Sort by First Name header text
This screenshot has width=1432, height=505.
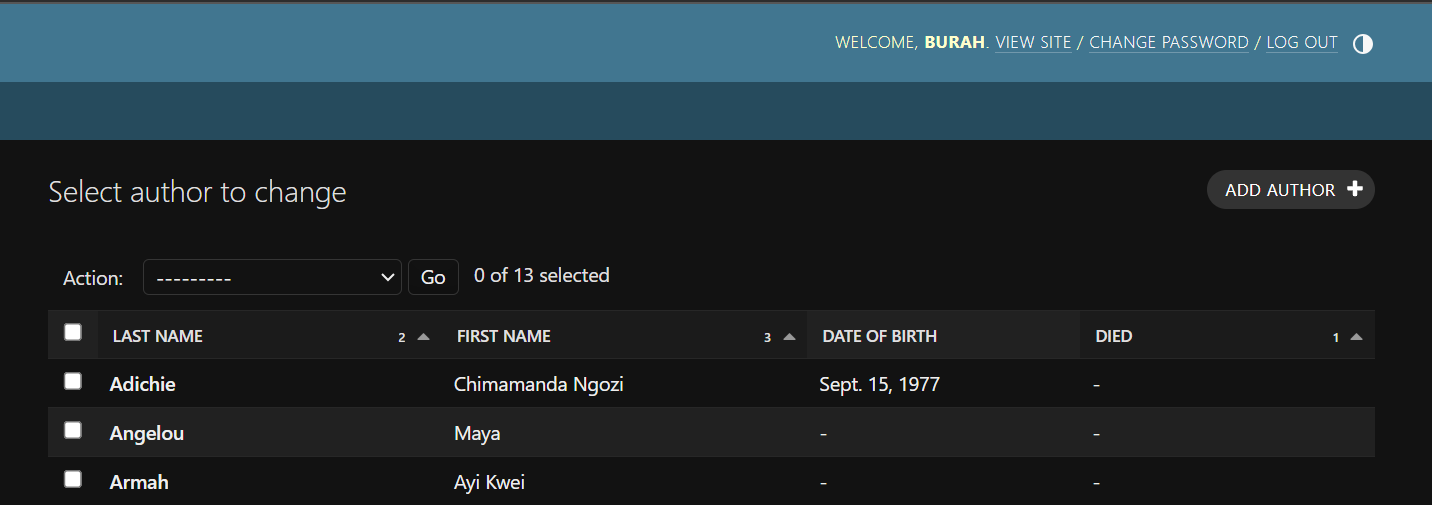click(504, 336)
